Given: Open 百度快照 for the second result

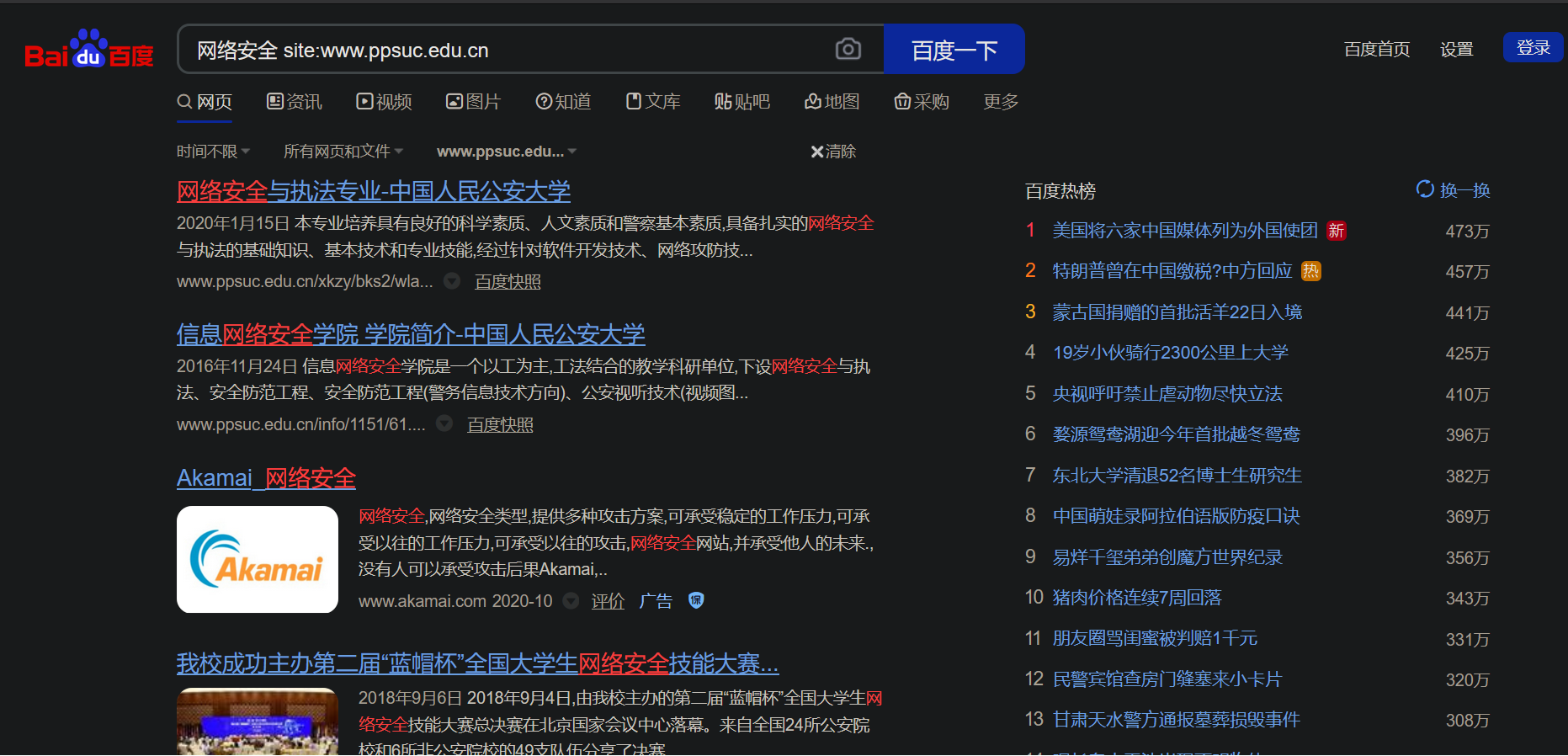Looking at the screenshot, I should (500, 425).
